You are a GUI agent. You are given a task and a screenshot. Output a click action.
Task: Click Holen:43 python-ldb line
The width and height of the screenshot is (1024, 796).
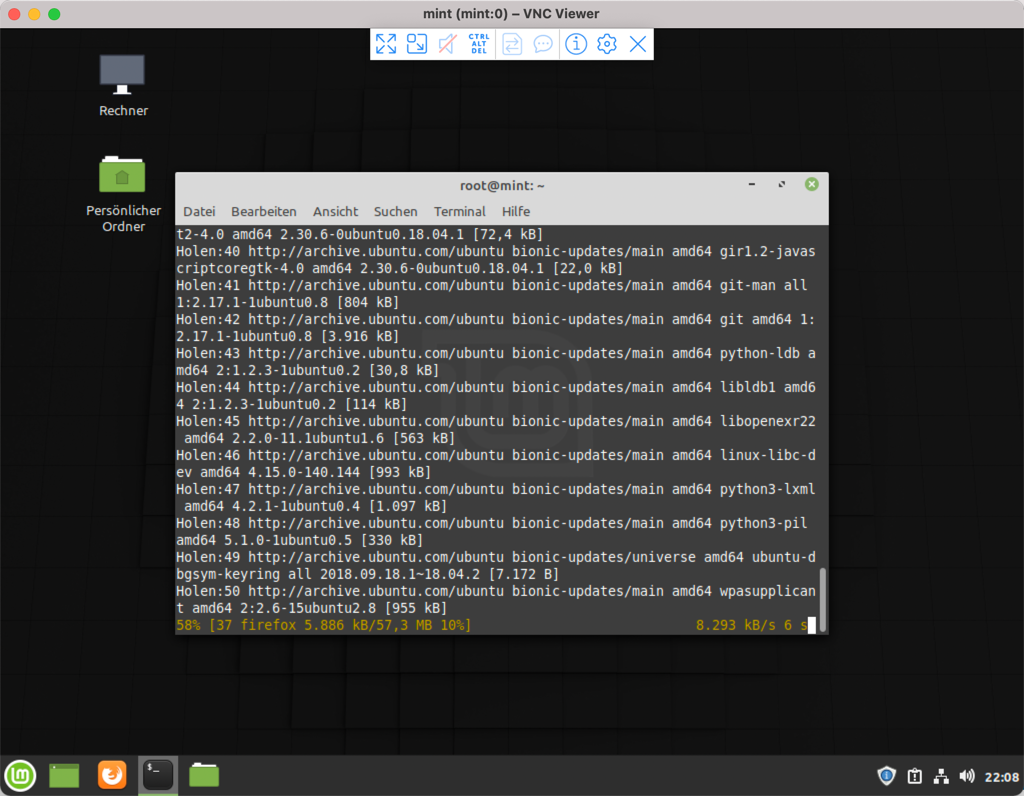(x=496, y=362)
